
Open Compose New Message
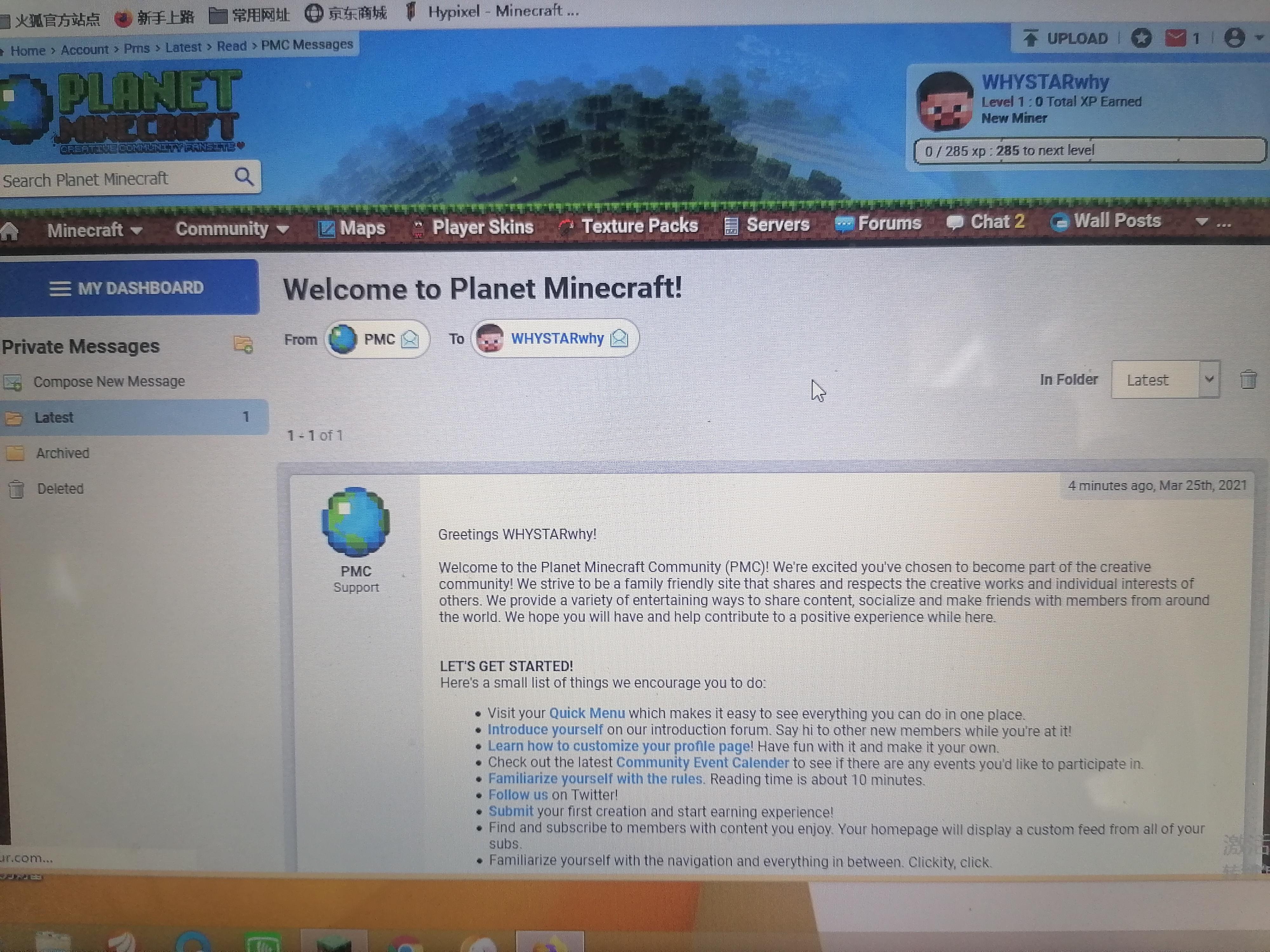[x=109, y=382]
